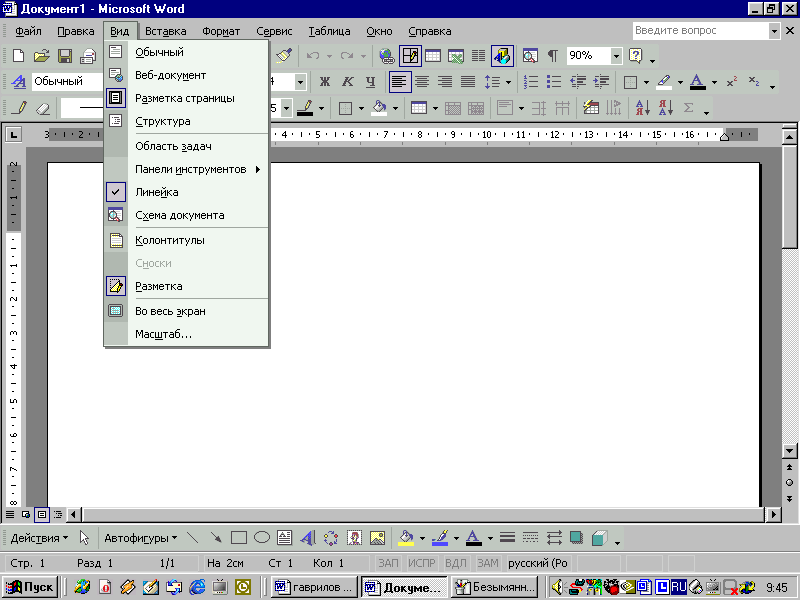Toggle show paragraph marks ¶
This screenshot has height=600, width=800.
point(553,56)
